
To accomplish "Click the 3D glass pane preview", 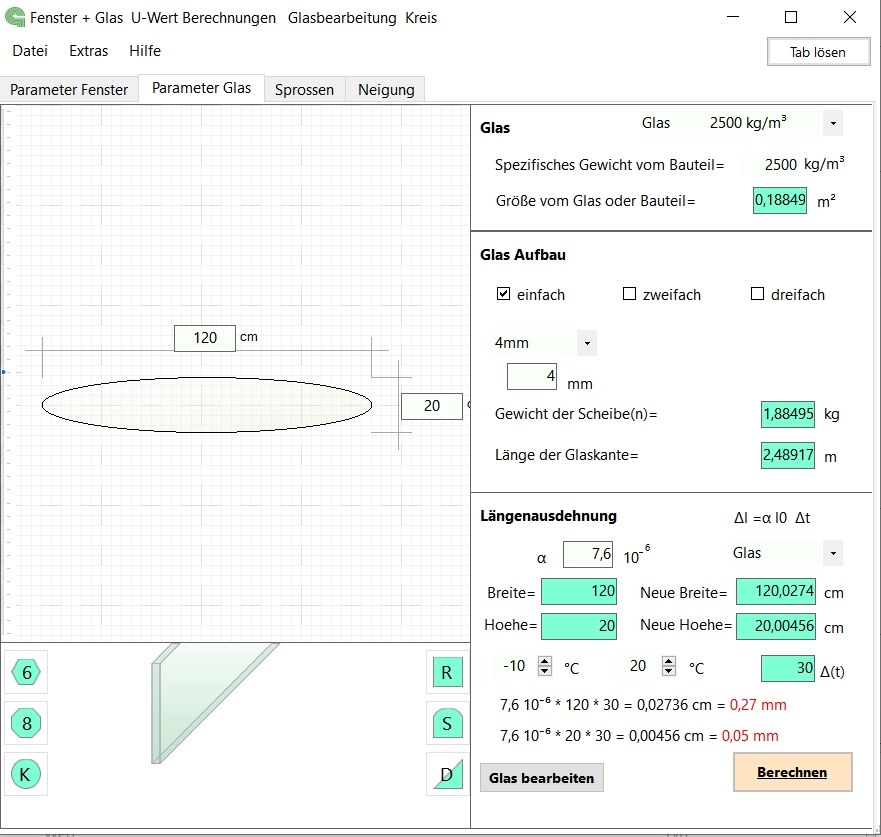I will tap(214, 703).
